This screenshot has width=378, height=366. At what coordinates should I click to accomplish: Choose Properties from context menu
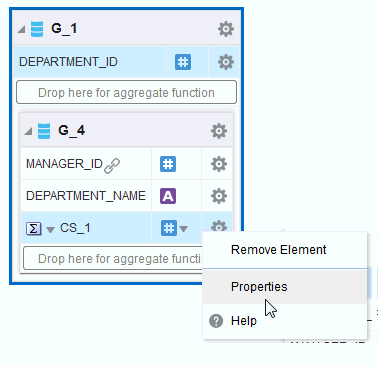285,287
